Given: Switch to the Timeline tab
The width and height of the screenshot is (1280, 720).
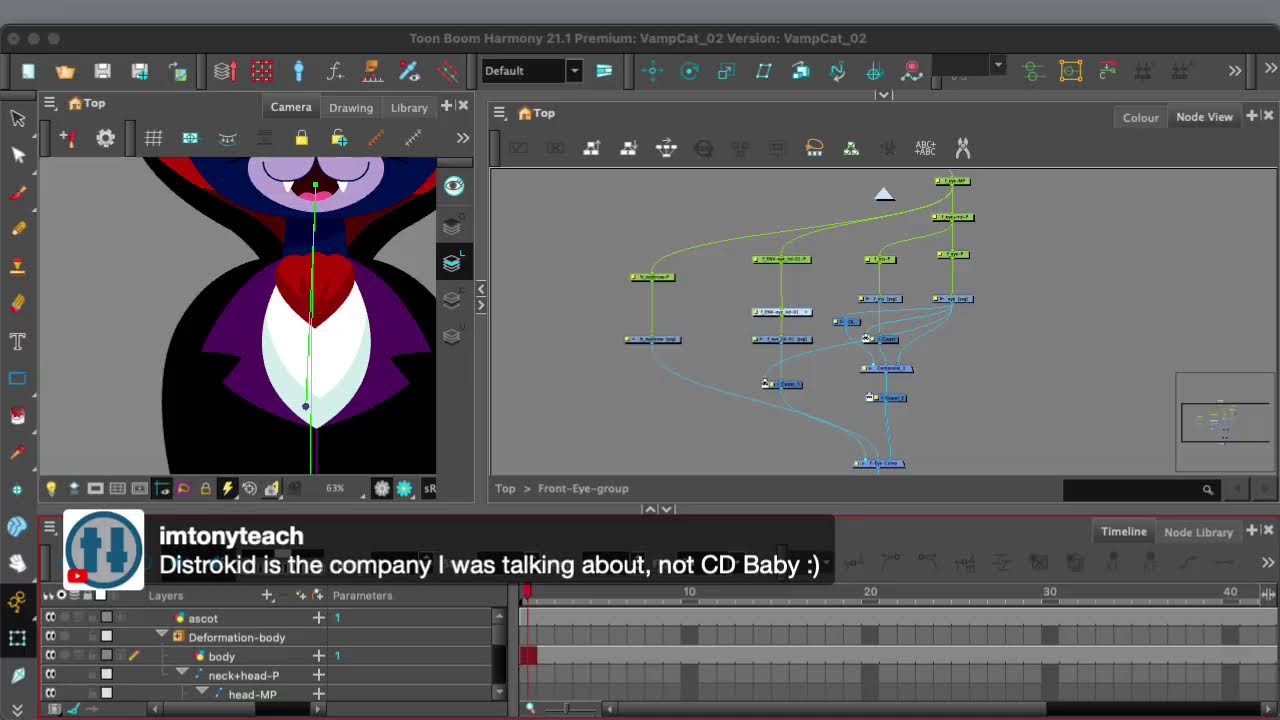Looking at the screenshot, I should [x=1124, y=531].
